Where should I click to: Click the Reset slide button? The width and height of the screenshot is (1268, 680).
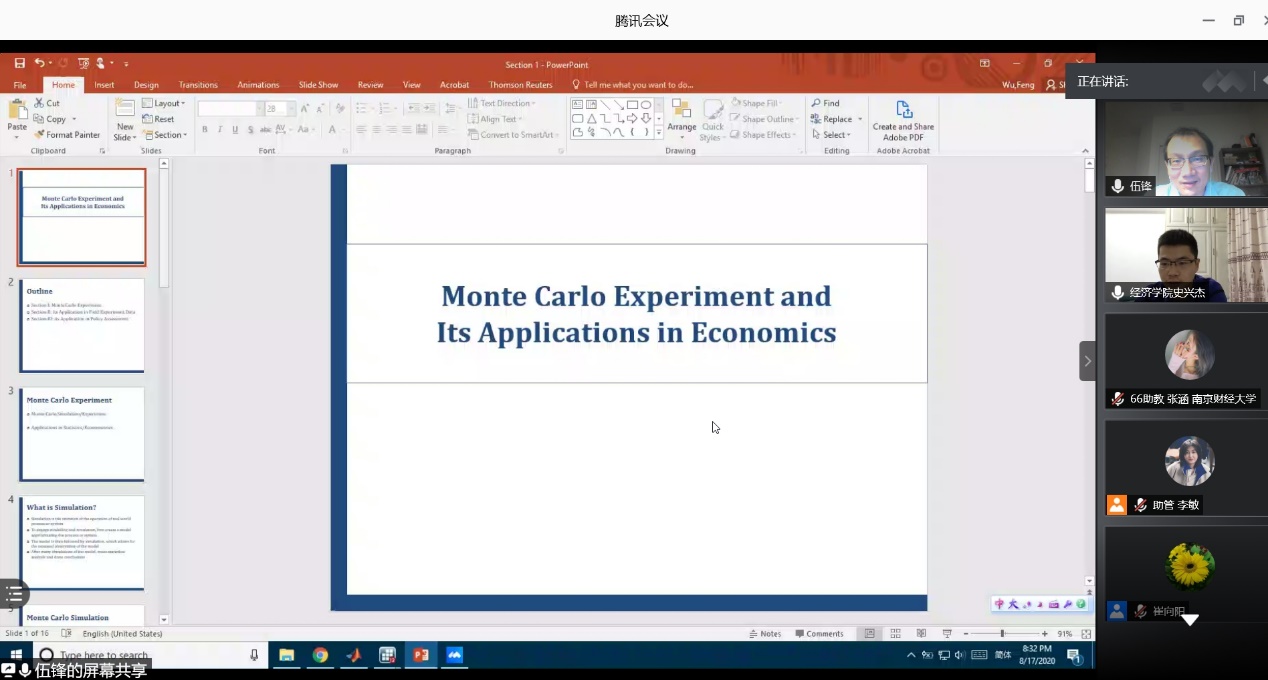coord(158,119)
